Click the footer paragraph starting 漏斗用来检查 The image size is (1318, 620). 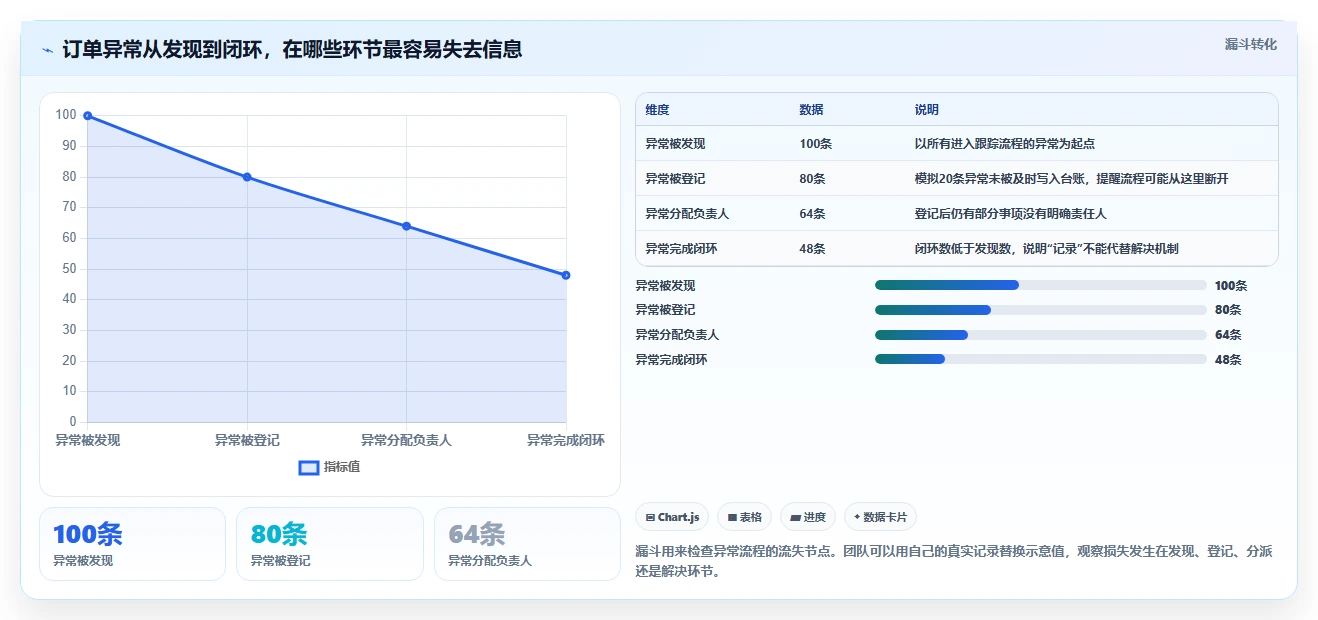[x=954, y=562]
